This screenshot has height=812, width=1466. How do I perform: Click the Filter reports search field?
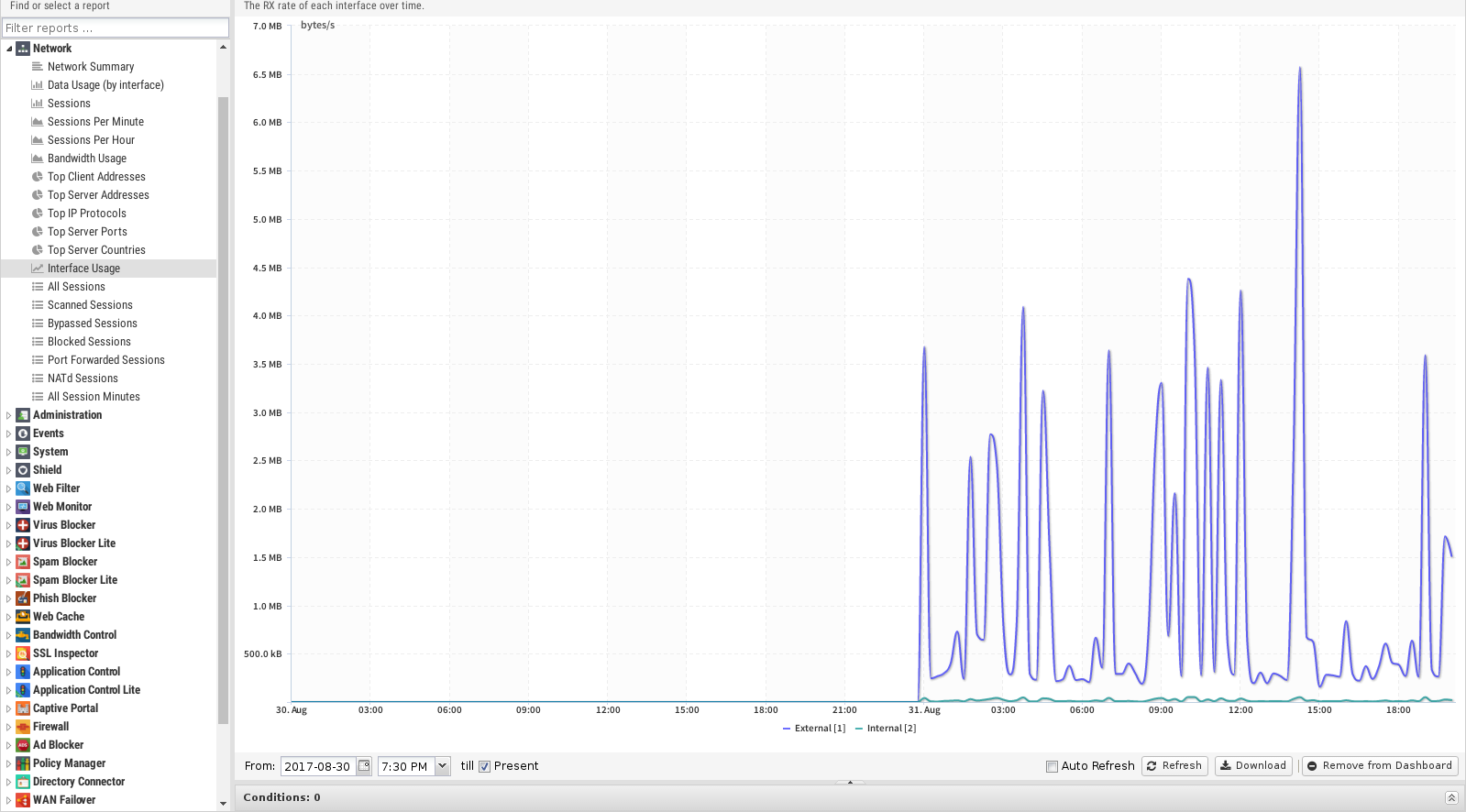116,27
